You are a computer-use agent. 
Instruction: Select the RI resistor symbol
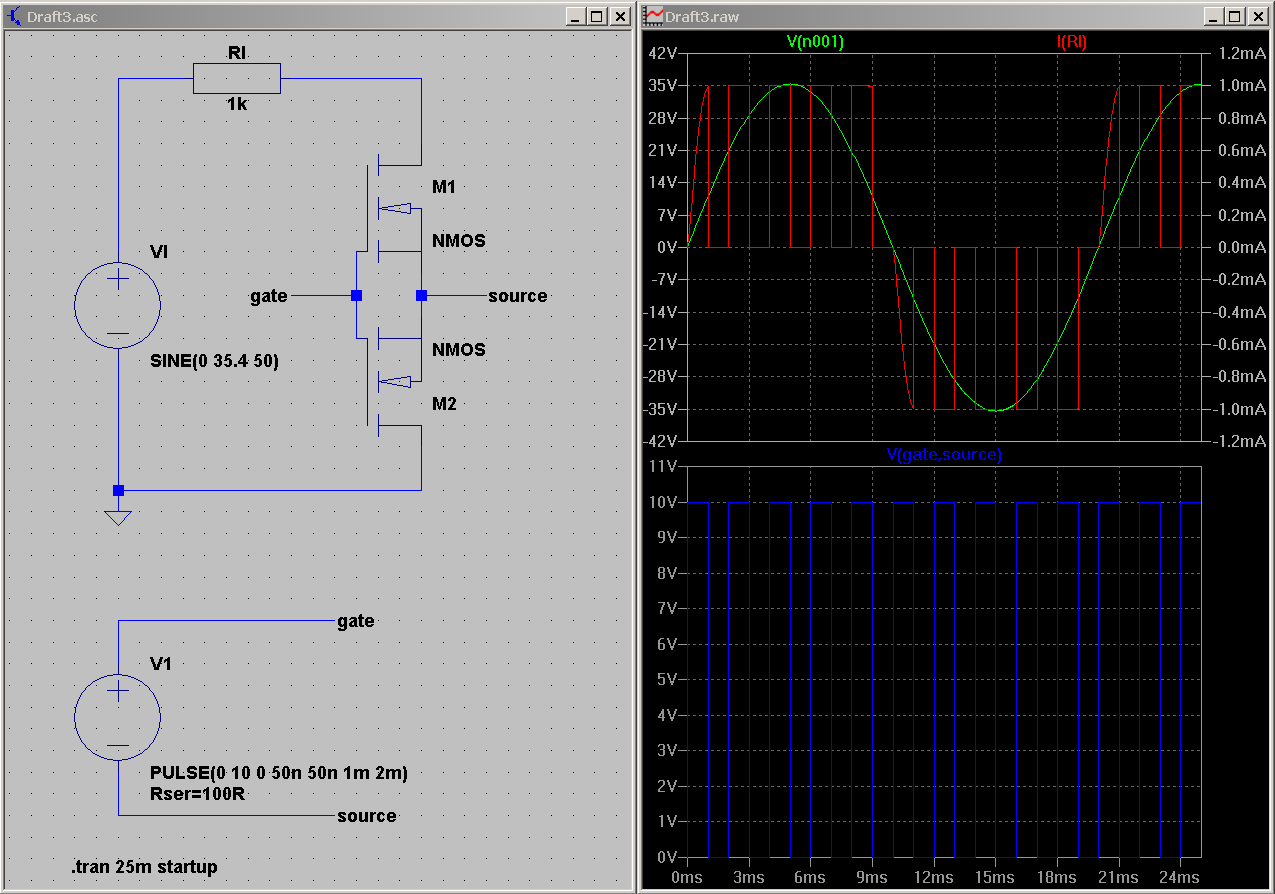pyautogui.click(x=237, y=78)
